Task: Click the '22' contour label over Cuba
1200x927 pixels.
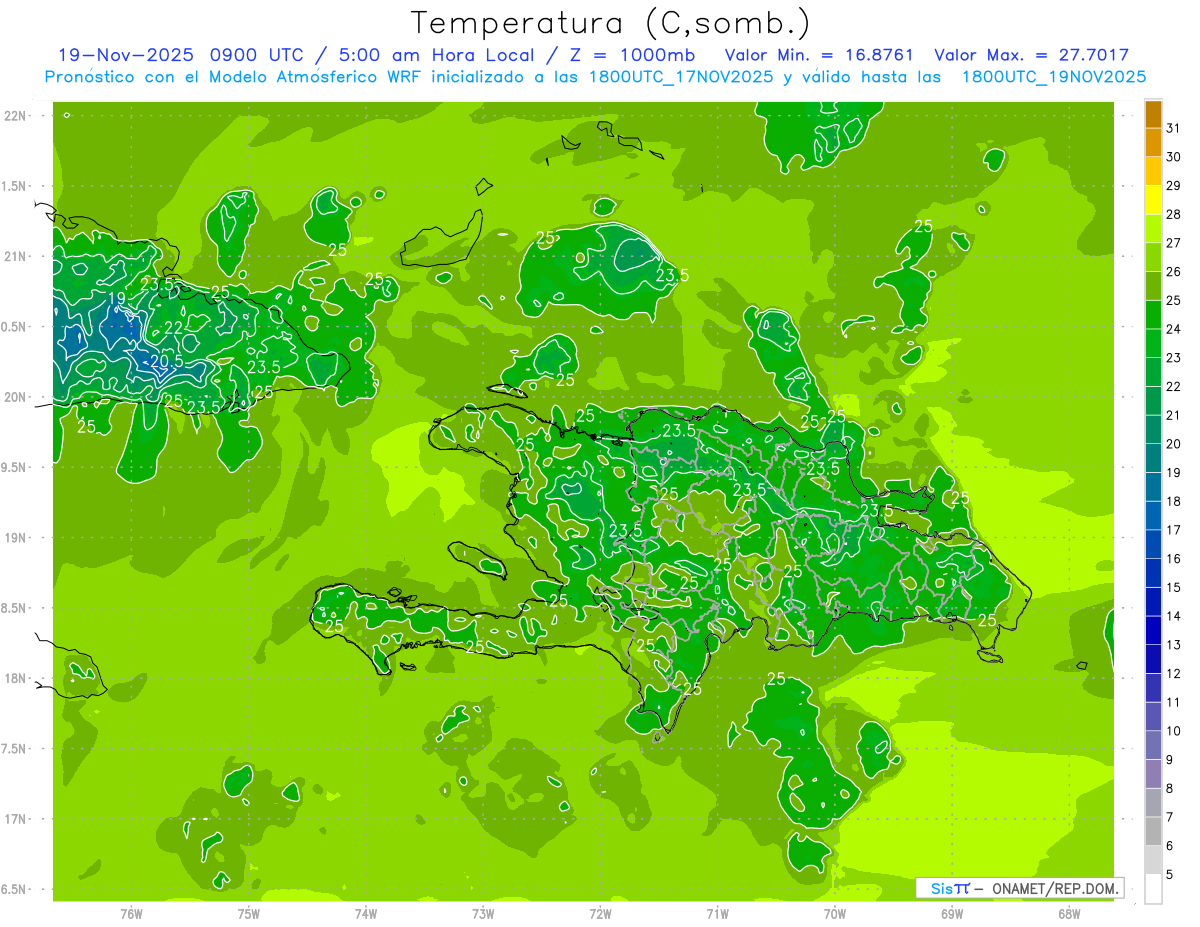Action: [175, 328]
